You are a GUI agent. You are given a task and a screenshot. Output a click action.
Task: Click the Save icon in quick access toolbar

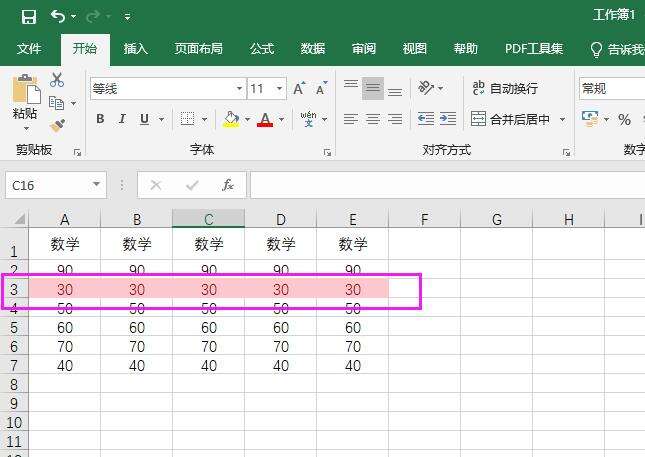[x=29, y=17]
